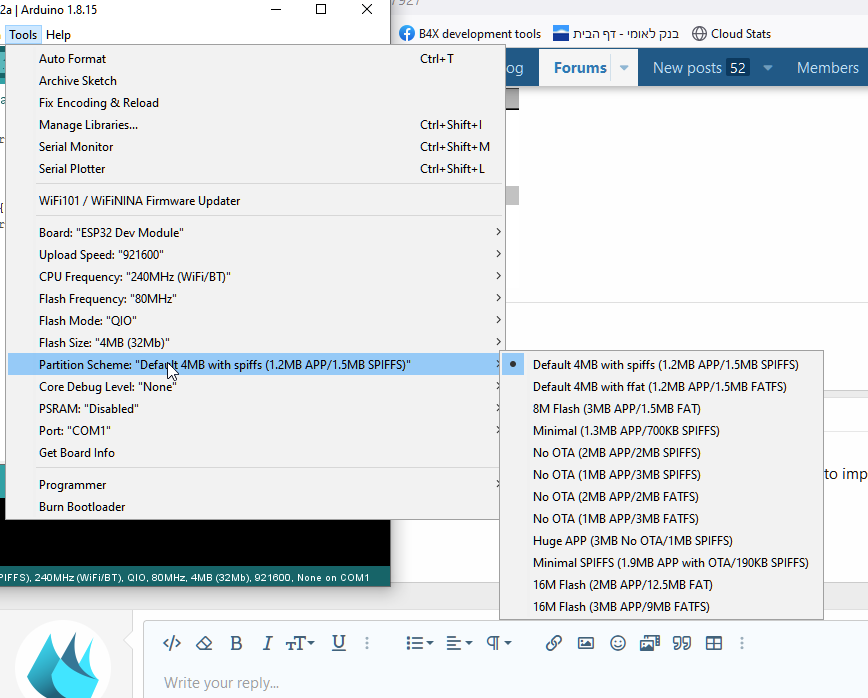The width and height of the screenshot is (868, 698).
Task: Expand the Core Debug Level submenu
Action: (x=255, y=387)
